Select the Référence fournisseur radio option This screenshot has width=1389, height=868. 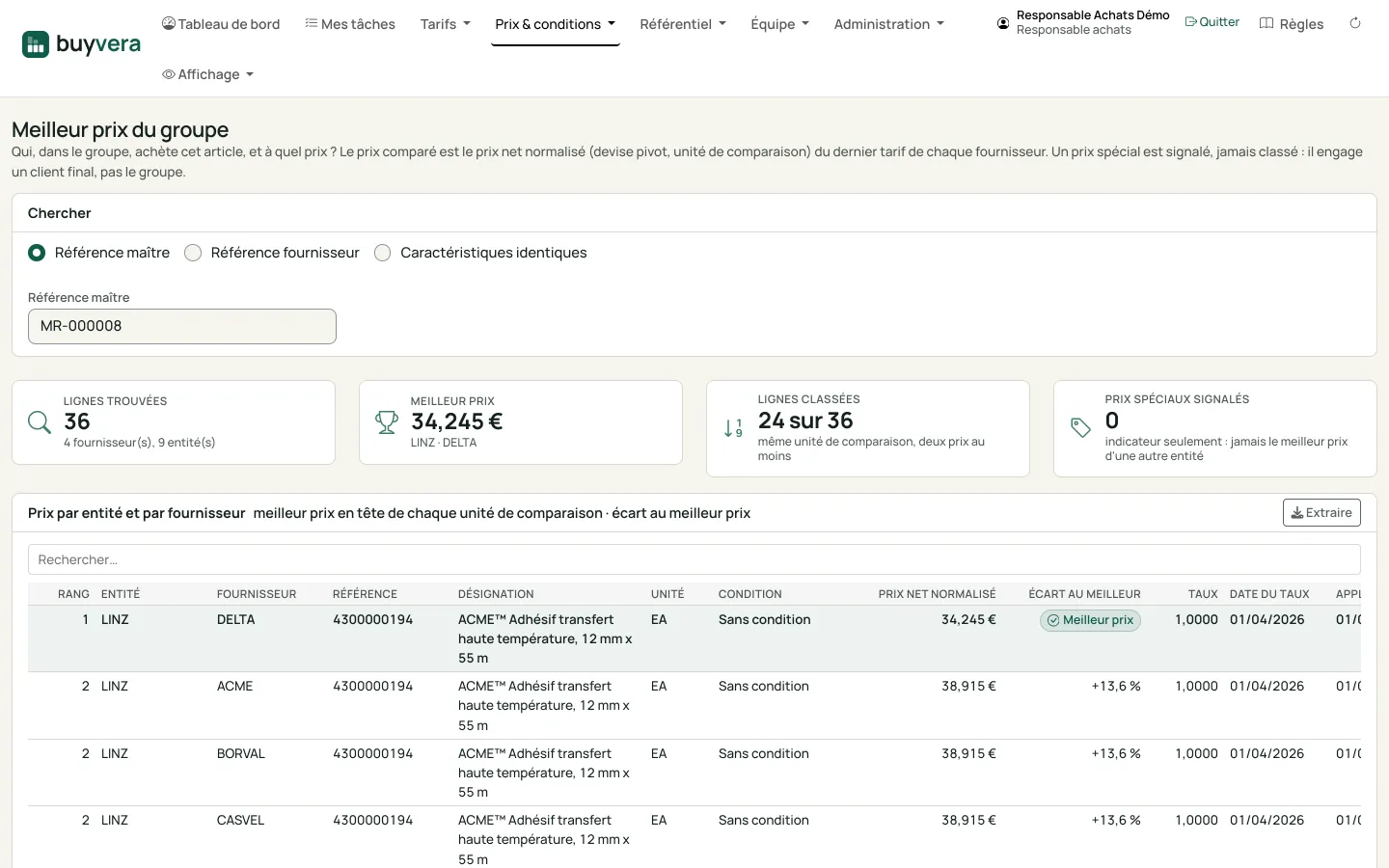193,253
